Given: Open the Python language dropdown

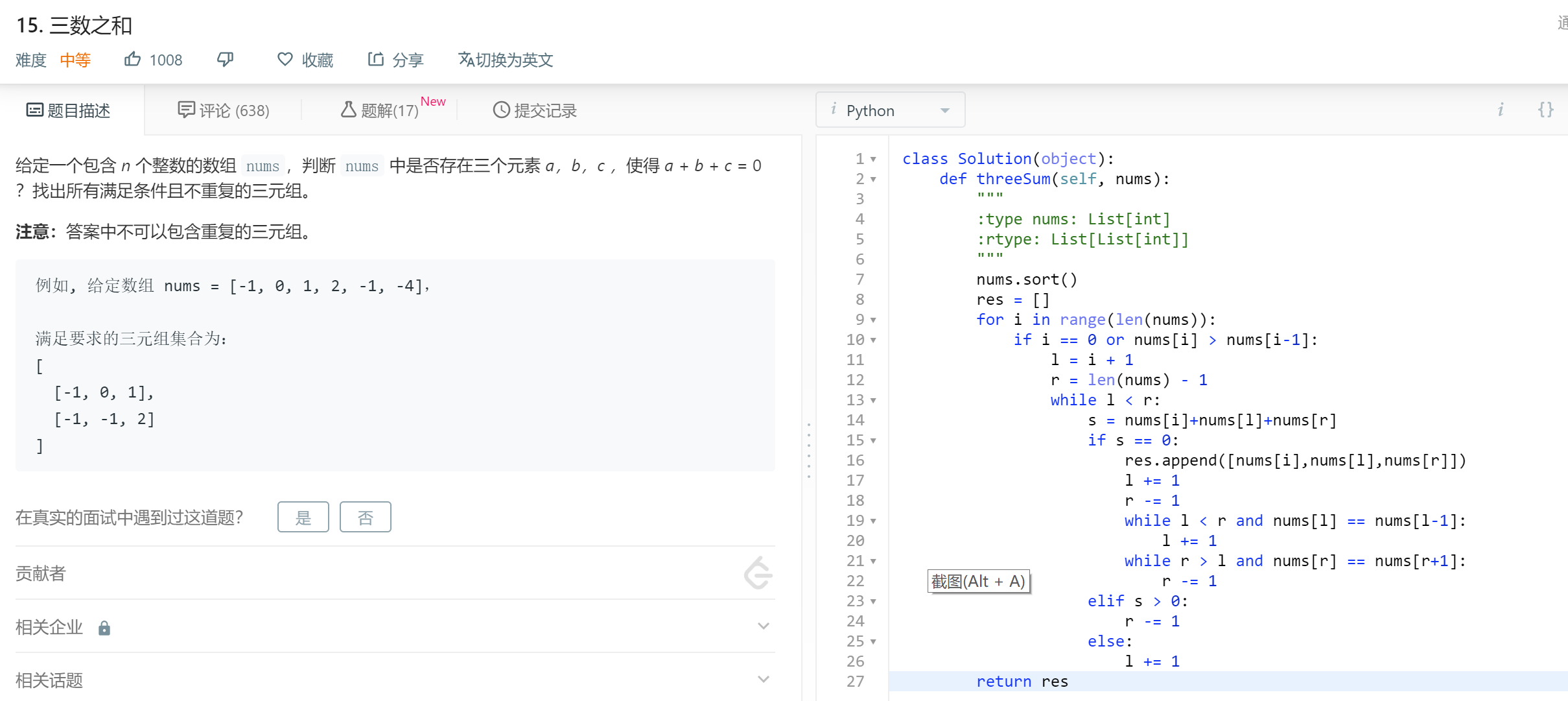Looking at the screenshot, I should pos(890,110).
